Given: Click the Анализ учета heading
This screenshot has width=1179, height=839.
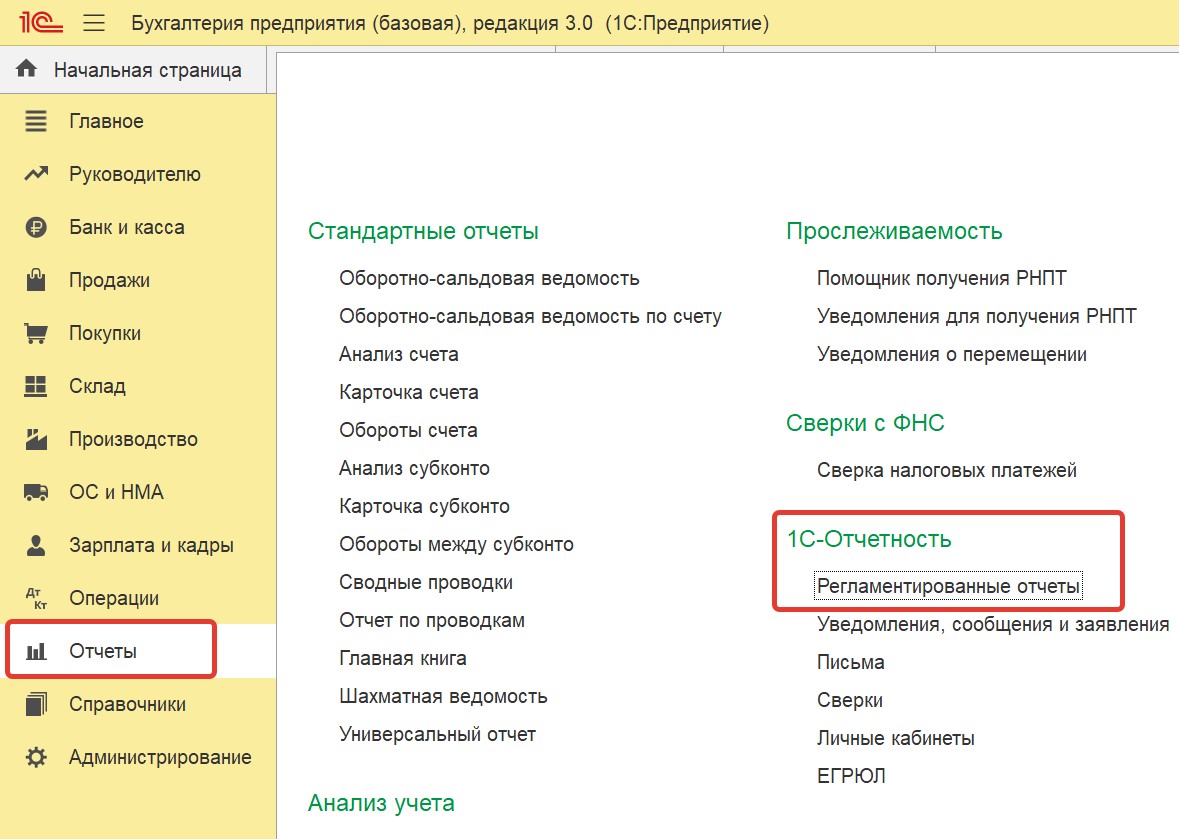Looking at the screenshot, I should (x=381, y=803).
